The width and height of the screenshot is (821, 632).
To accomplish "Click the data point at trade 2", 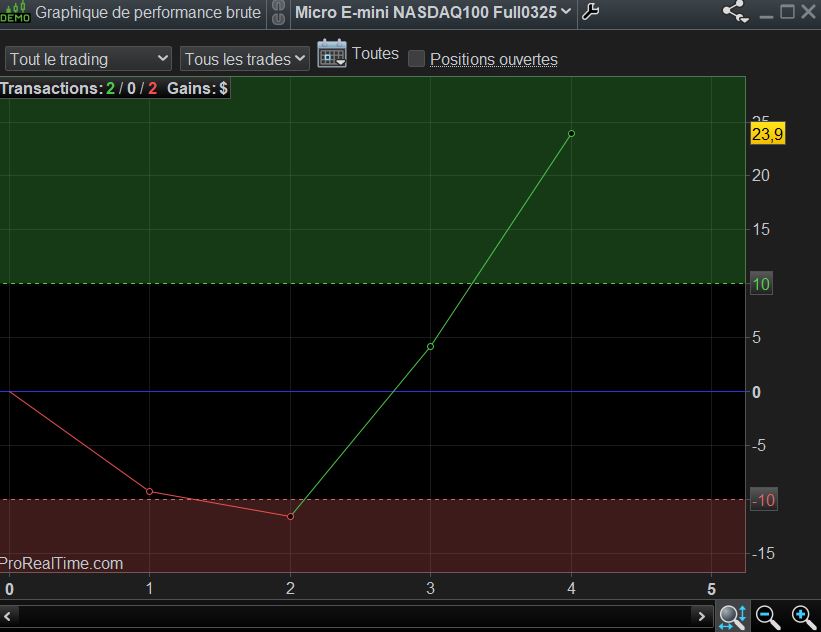I will pyautogui.click(x=291, y=516).
